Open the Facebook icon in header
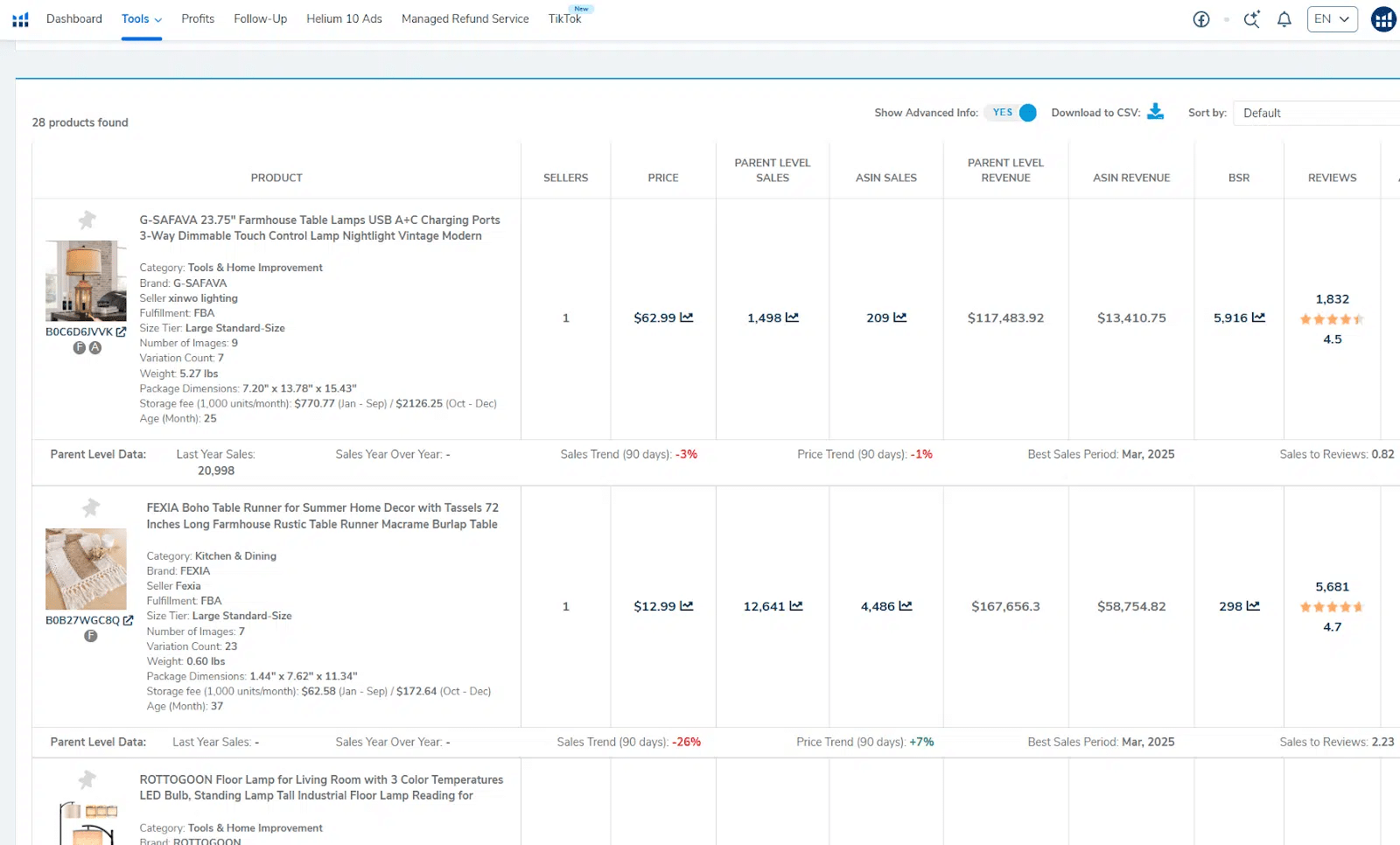This screenshot has height=845, width=1400. coord(1201,19)
